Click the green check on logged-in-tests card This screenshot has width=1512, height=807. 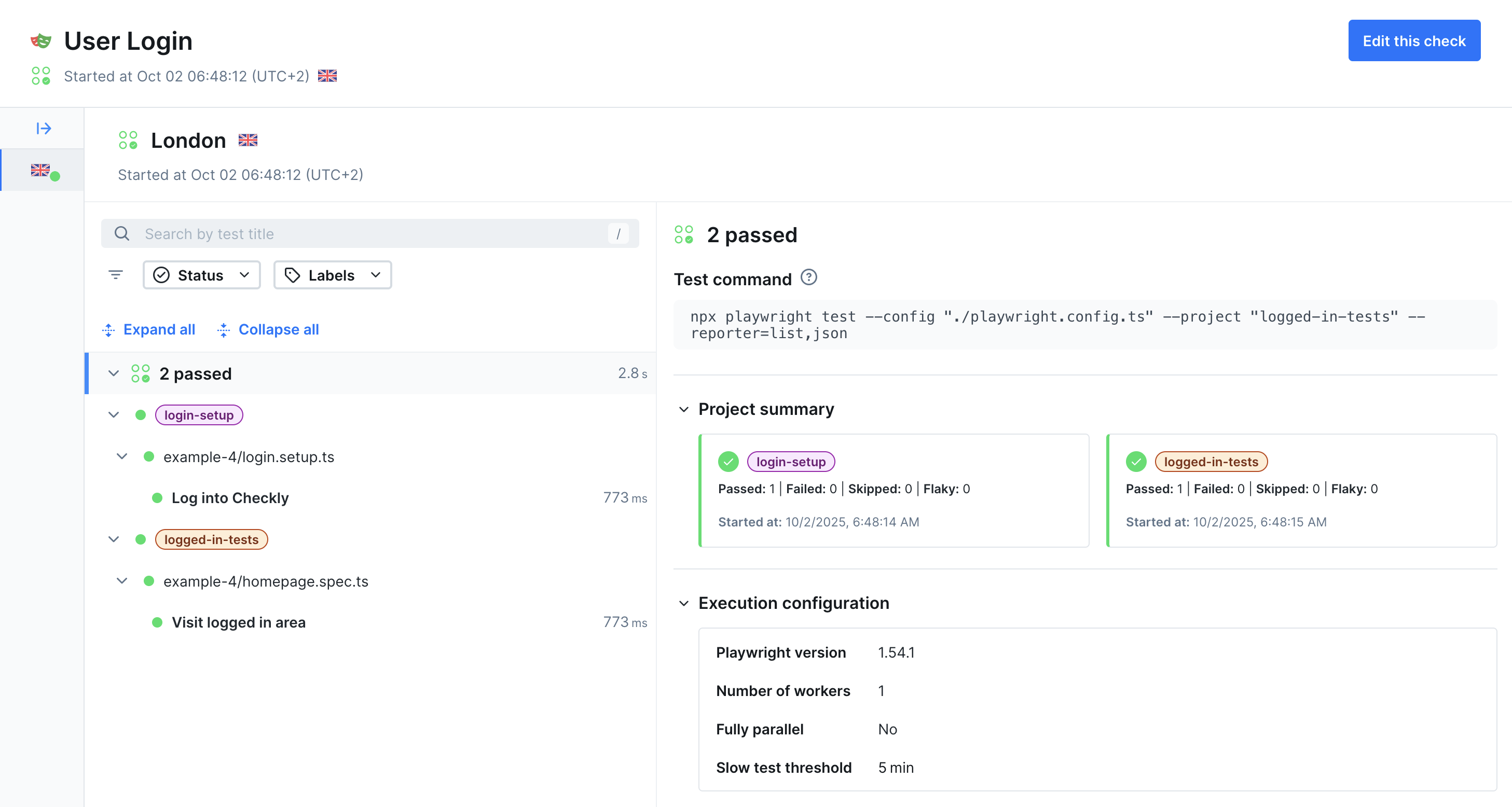click(1136, 462)
